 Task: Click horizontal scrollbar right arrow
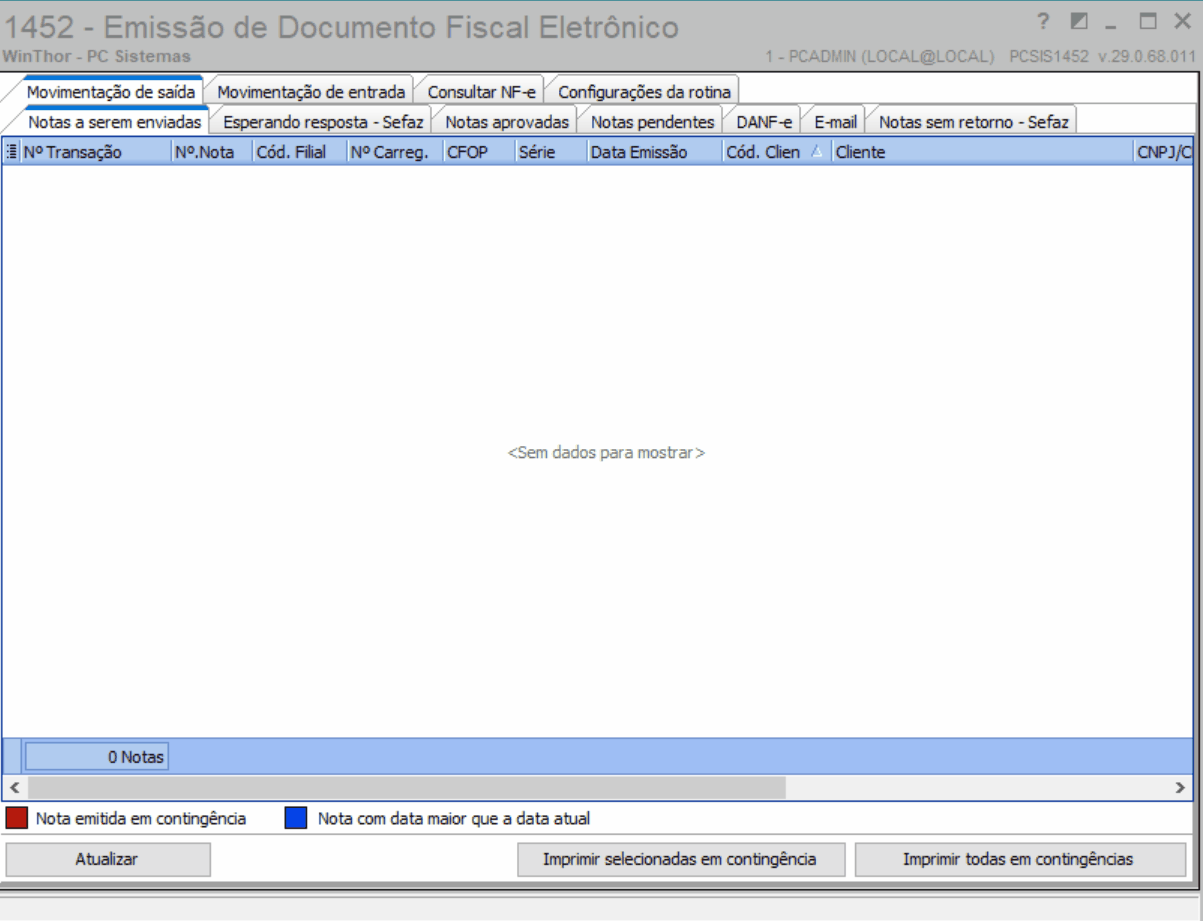1181,787
